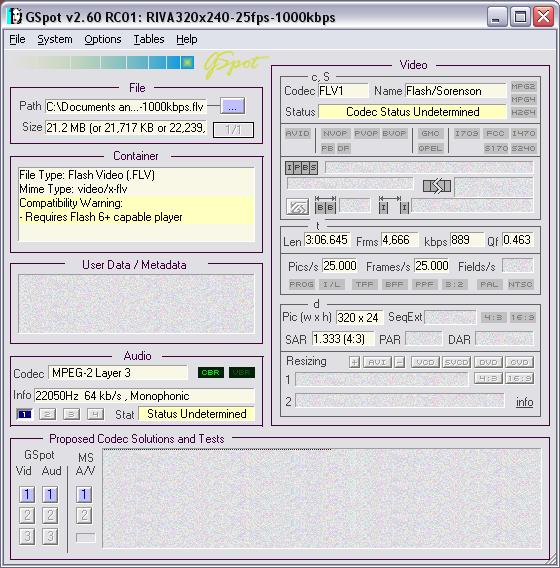This screenshot has height=568, width=560.
Task: Click the PAL indicator
Action: (x=489, y=284)
